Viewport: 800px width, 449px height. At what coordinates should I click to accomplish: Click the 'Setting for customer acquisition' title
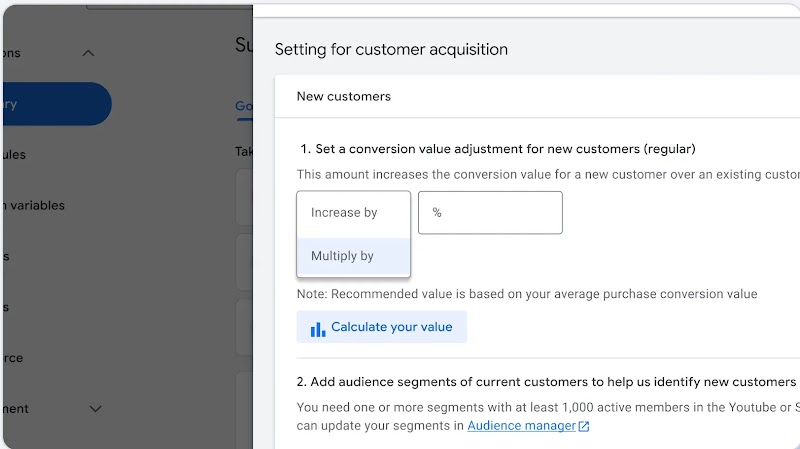(x=391, y=49)
